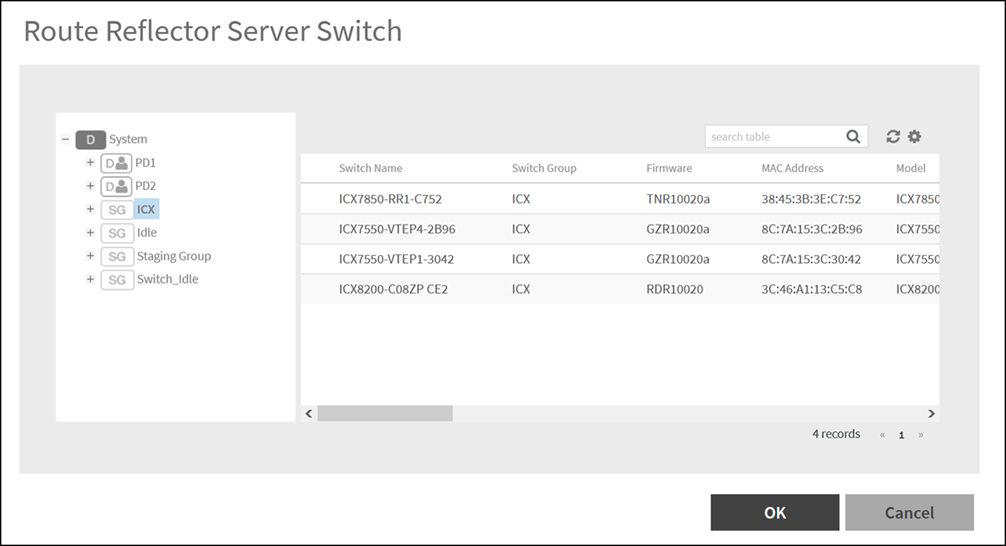Click the SG icon beside Switch_Idle
The width and height of the screenshot is (1006, 546).
click(x=117, y=280)
